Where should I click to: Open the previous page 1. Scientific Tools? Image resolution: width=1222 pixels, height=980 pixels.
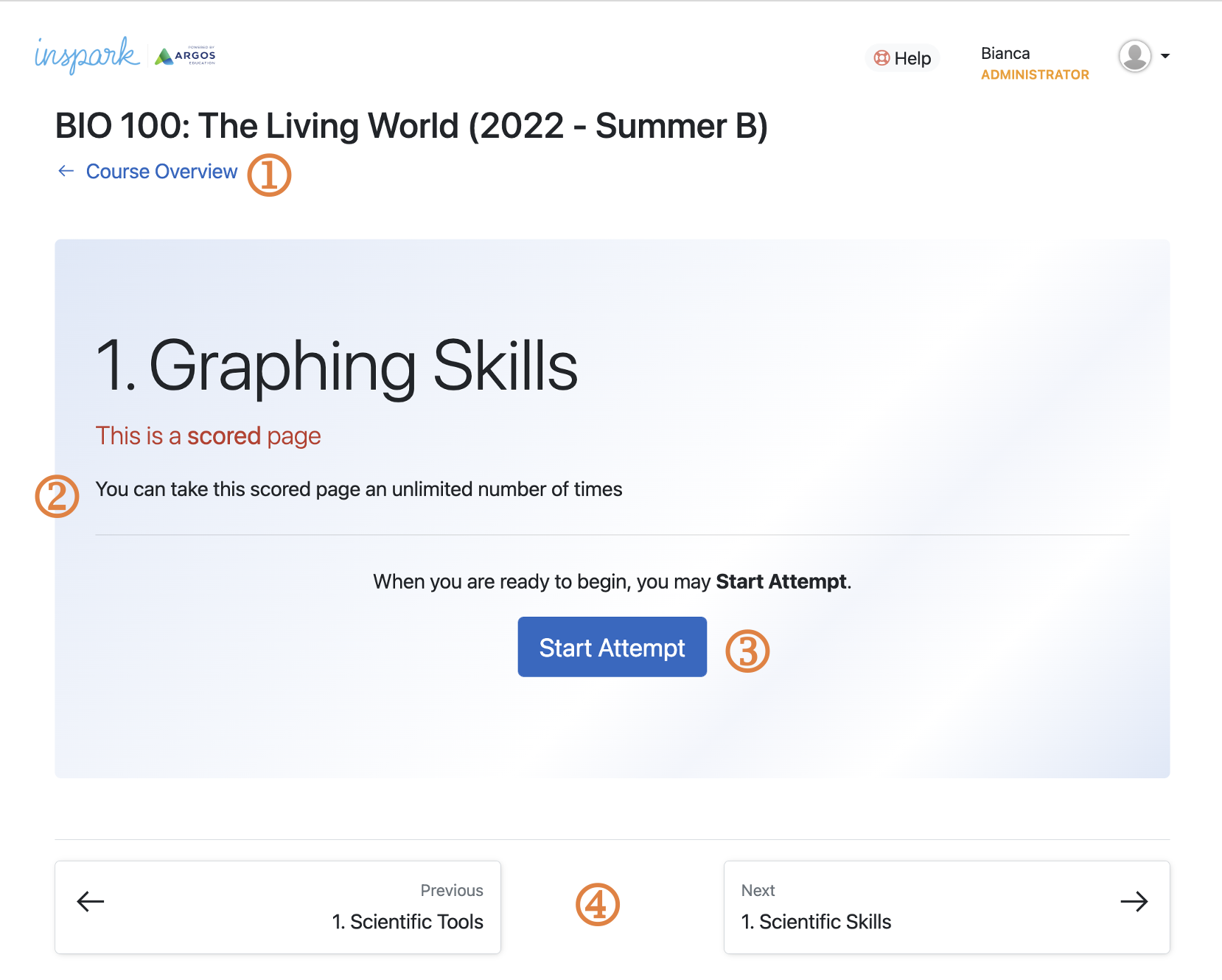tap(408, 921)
